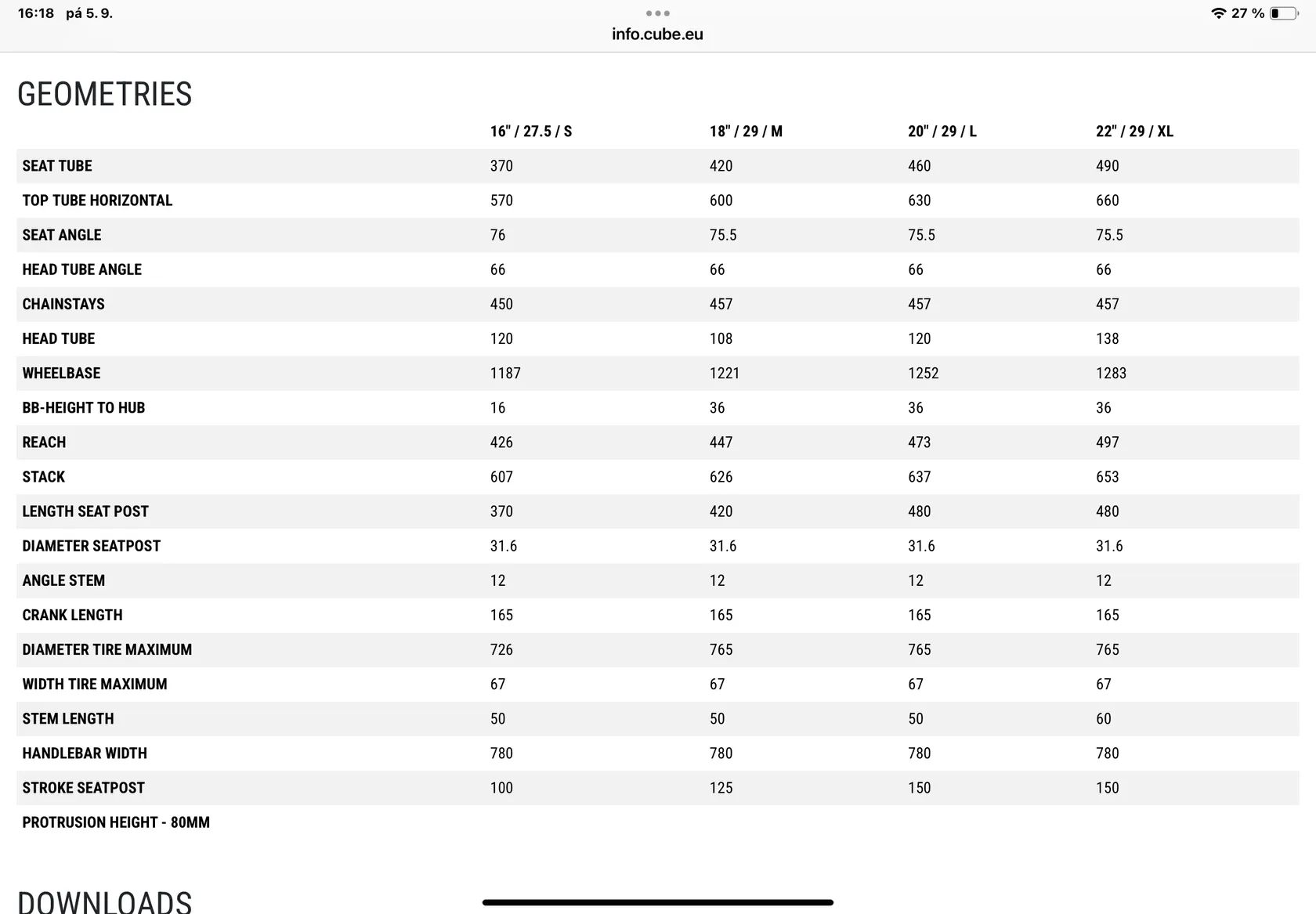Click the GEOMETRIES section heading
Screen dimensions: 1316x914
coord(105,95)
